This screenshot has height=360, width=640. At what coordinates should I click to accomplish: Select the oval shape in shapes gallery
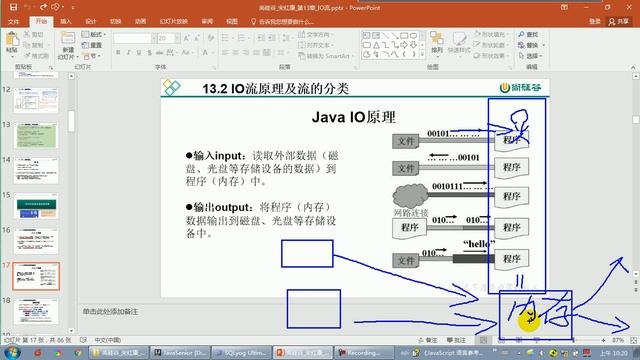click(413, 36)
